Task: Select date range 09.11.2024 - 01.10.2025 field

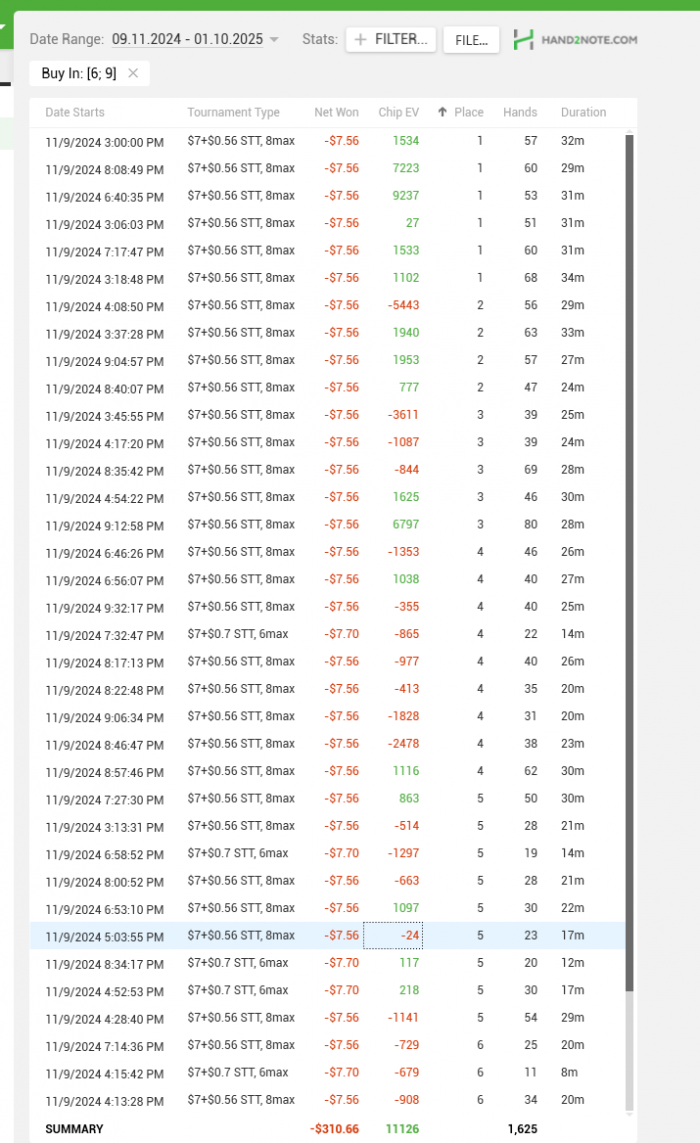Action: tap(187, 39)
